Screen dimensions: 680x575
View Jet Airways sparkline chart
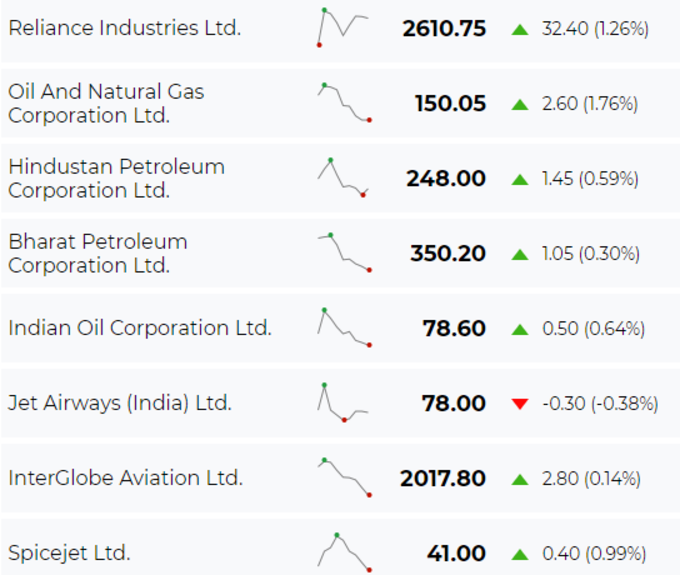pyautogui.click(x=343, y=402)
